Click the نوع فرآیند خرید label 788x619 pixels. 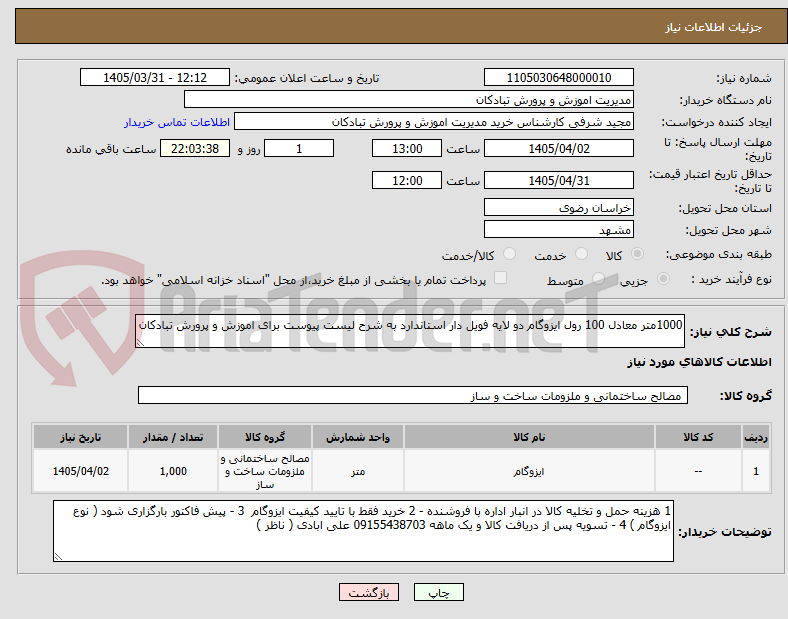[731, 279]
